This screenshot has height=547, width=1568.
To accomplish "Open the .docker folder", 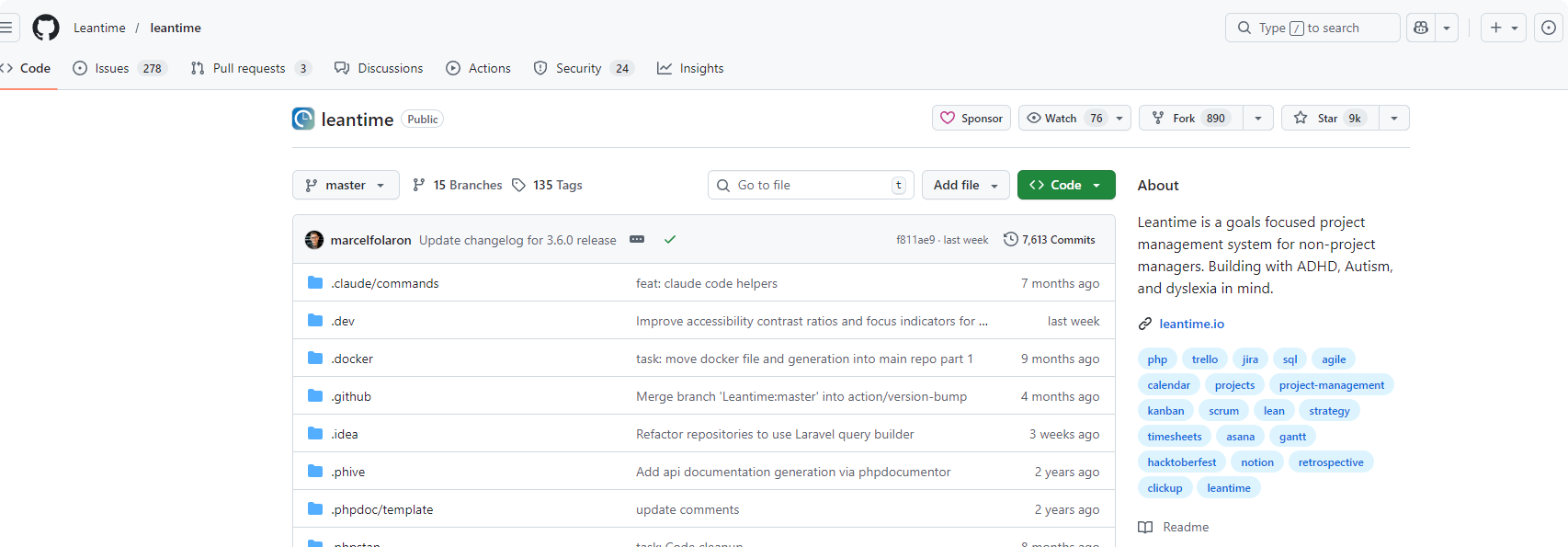I will [x=352, y=359].
